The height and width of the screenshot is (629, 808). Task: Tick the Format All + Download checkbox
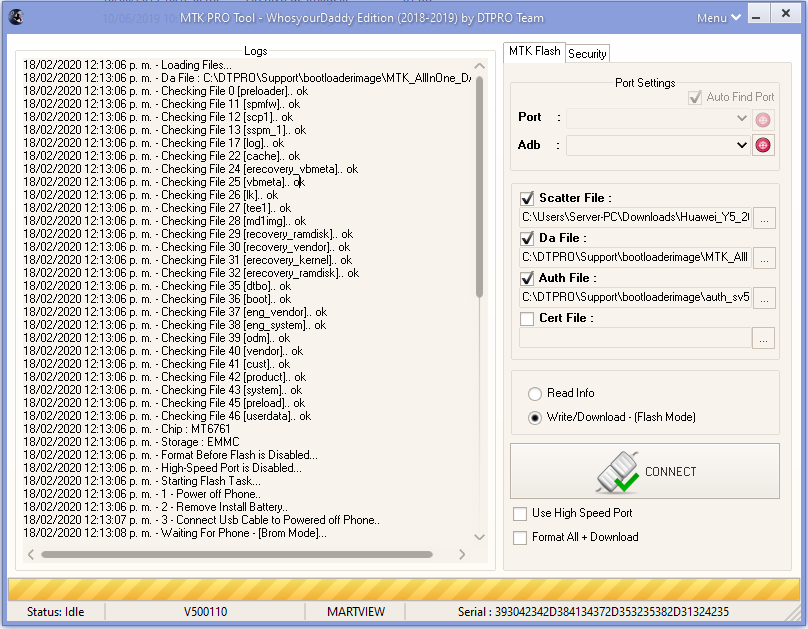(x=520, y=538)
